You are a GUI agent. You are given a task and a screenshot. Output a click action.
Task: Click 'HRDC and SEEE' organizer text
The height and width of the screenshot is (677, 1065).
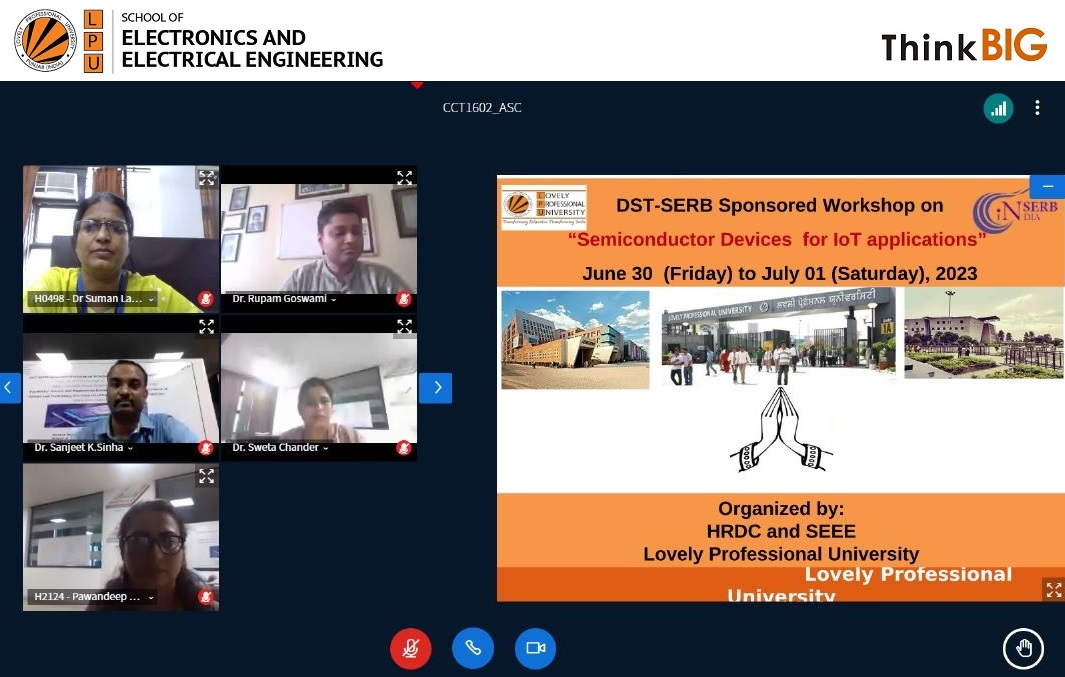tap(781, 531)
